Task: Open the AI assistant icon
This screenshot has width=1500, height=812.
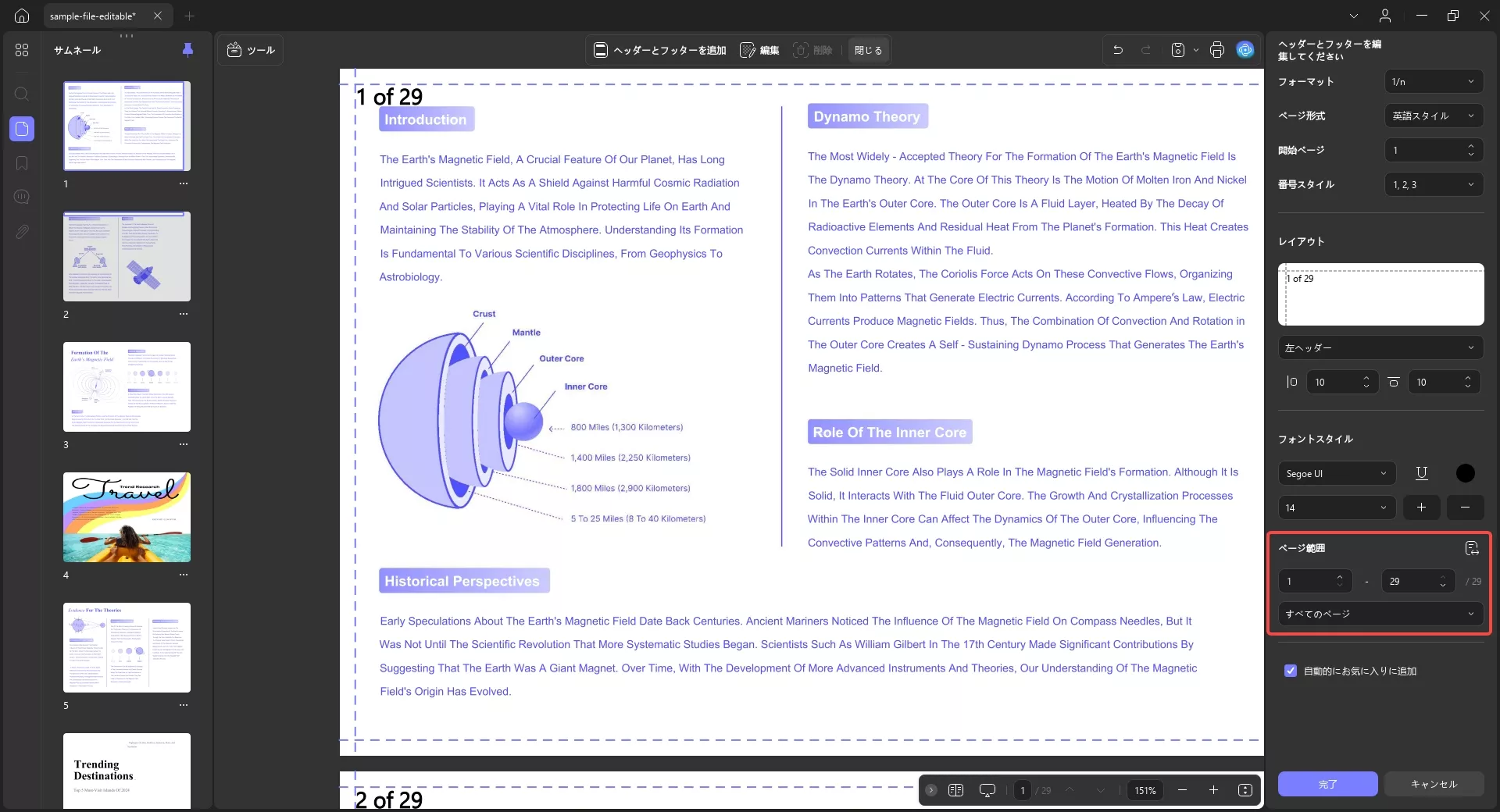Action: 1245,50
